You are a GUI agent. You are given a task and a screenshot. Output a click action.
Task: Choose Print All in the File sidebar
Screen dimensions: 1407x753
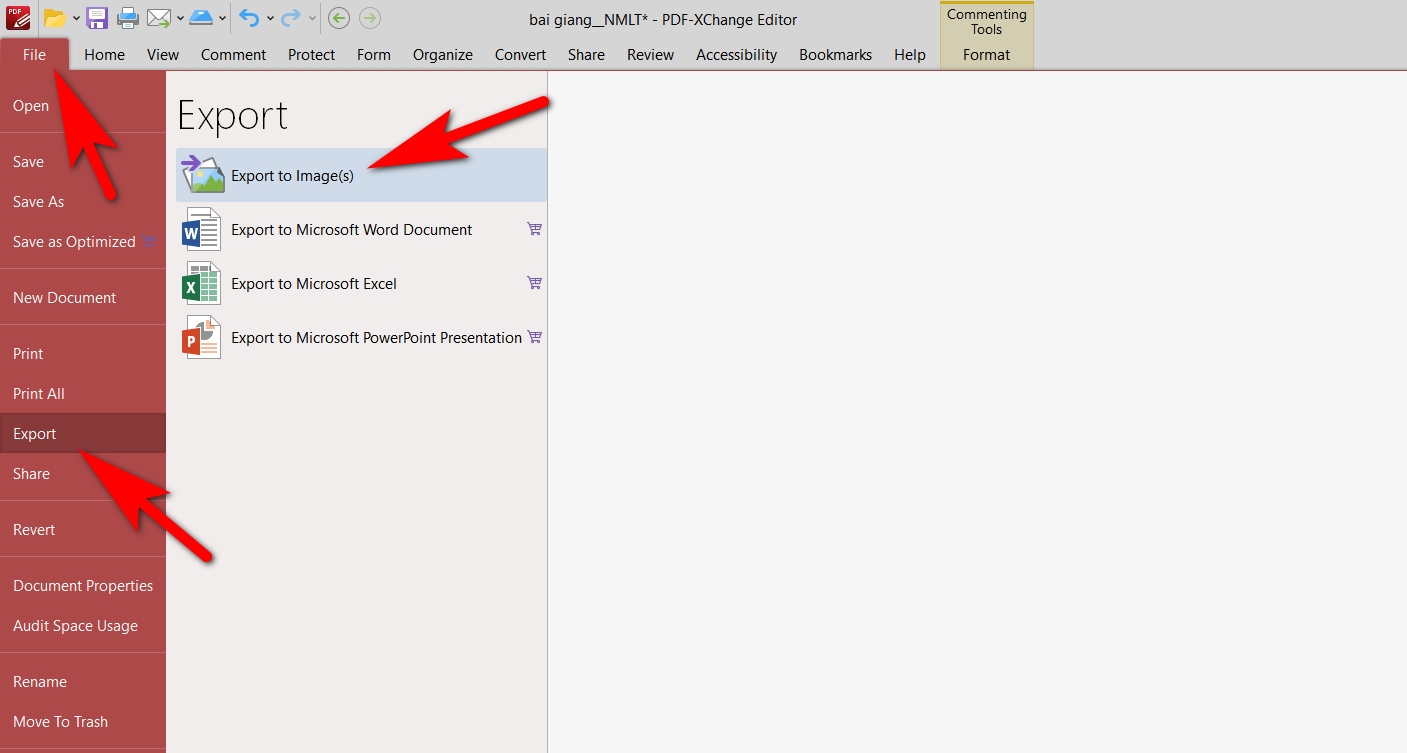(x=83, y=394)
